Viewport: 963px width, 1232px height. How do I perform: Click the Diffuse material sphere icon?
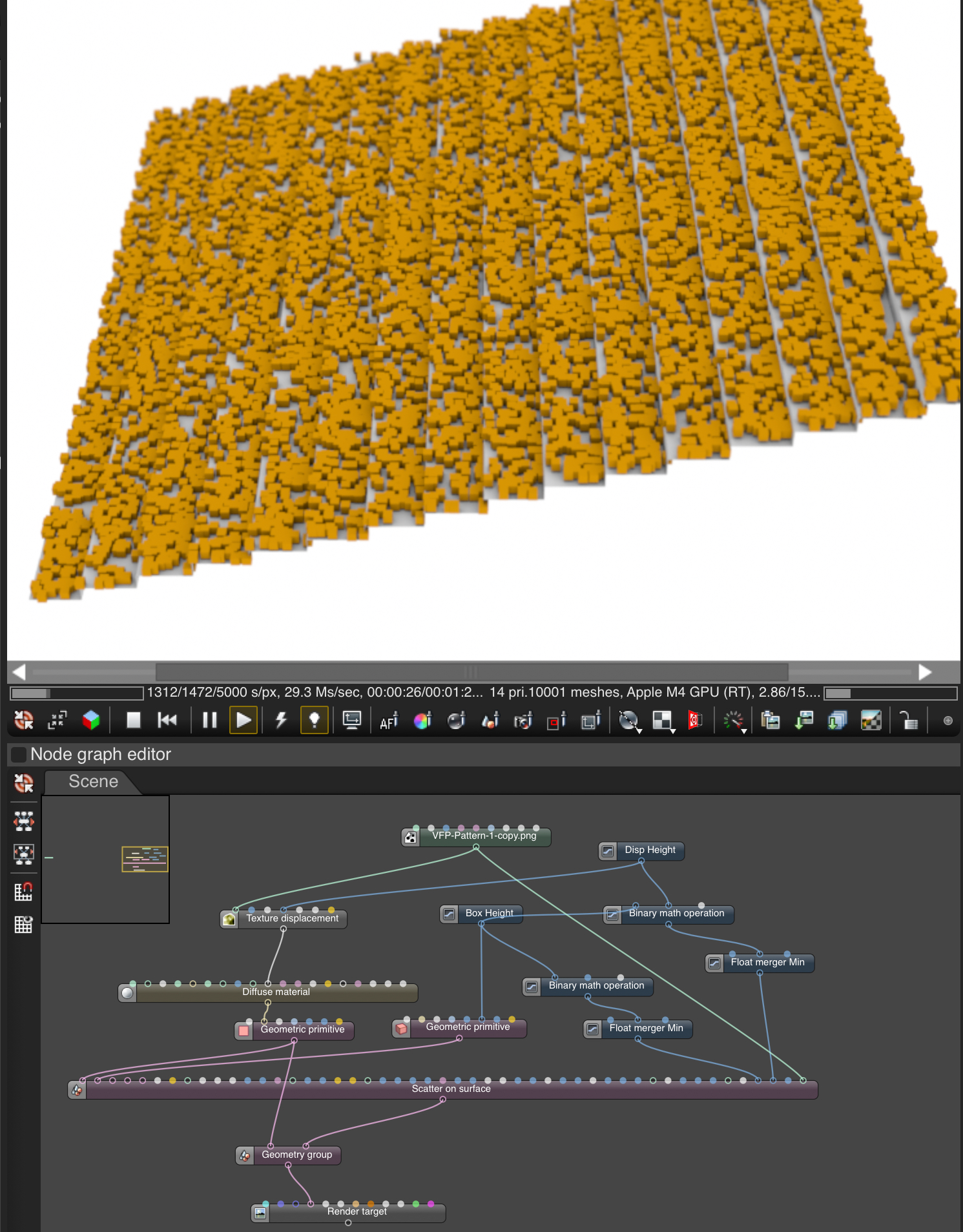127,992
